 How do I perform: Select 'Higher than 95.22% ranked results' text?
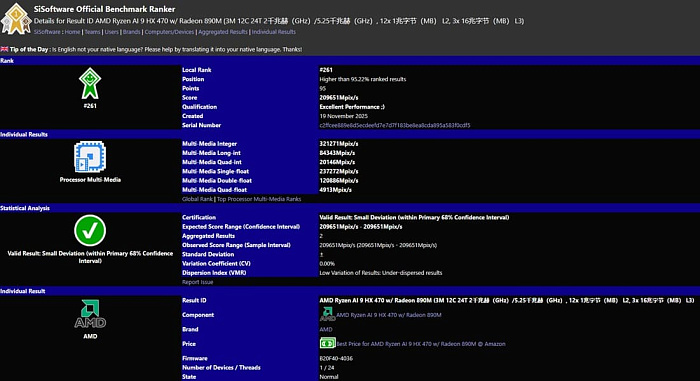[x=362, y=79]
